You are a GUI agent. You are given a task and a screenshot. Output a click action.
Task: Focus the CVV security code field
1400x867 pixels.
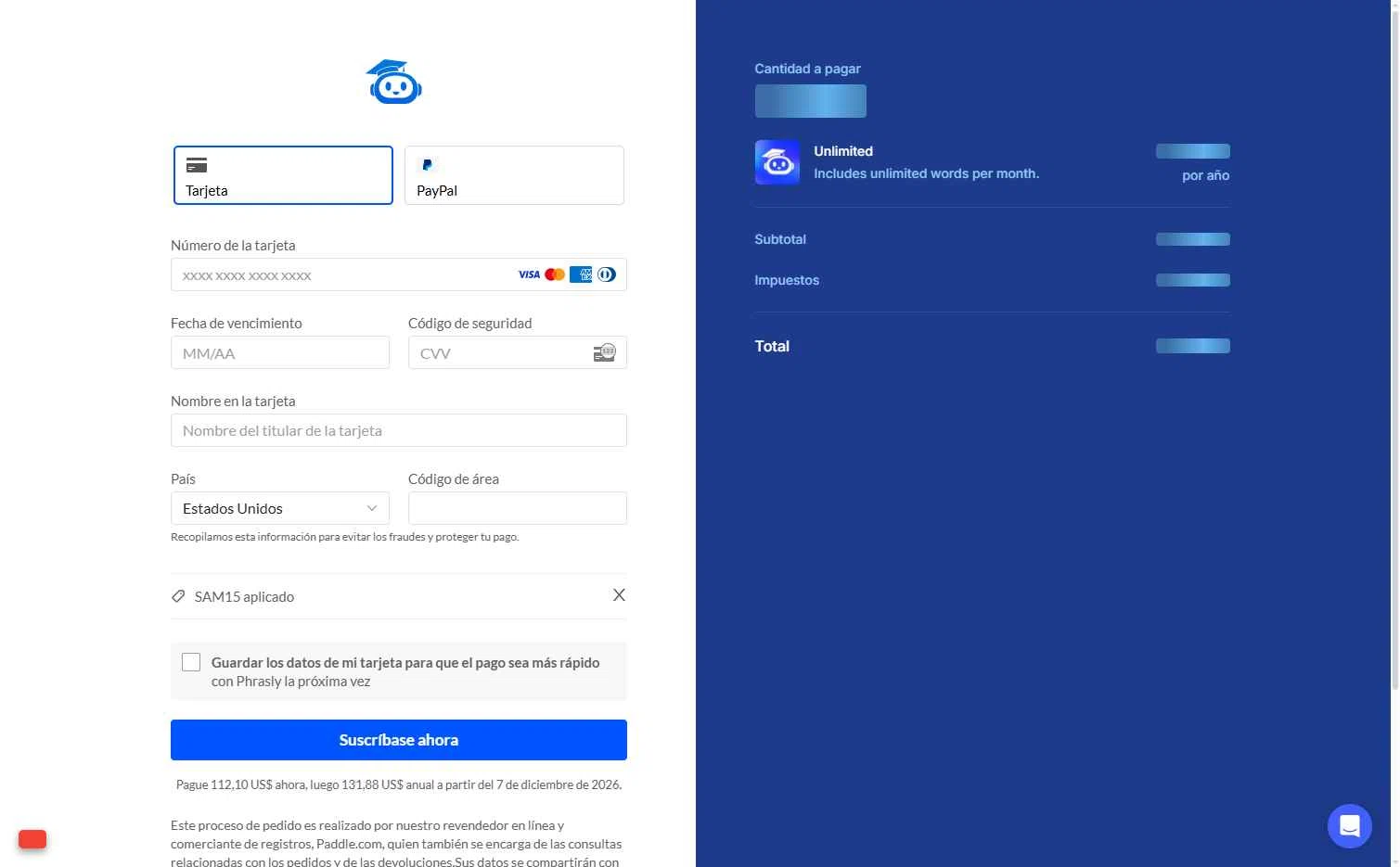(x=518, y=352)
